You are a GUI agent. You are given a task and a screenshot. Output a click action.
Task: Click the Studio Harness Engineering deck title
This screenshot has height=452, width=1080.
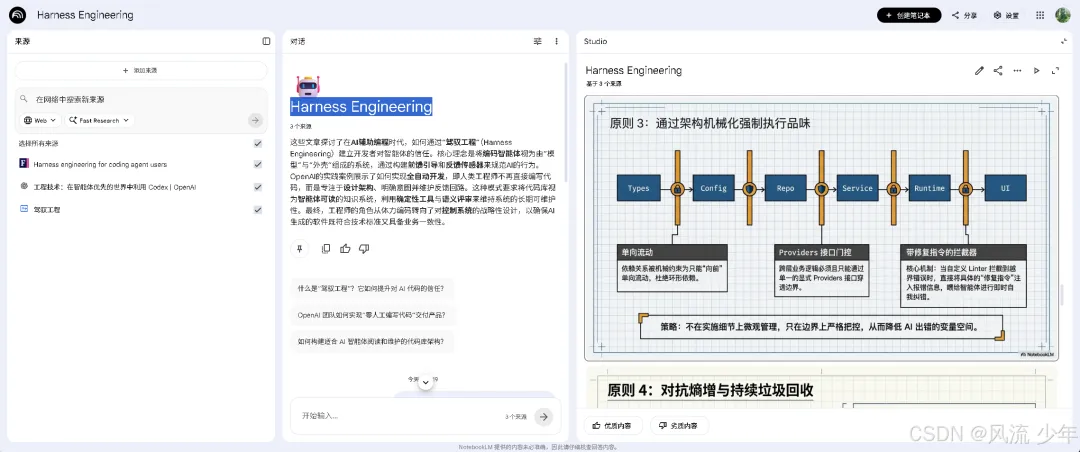(x=634, y=70)
